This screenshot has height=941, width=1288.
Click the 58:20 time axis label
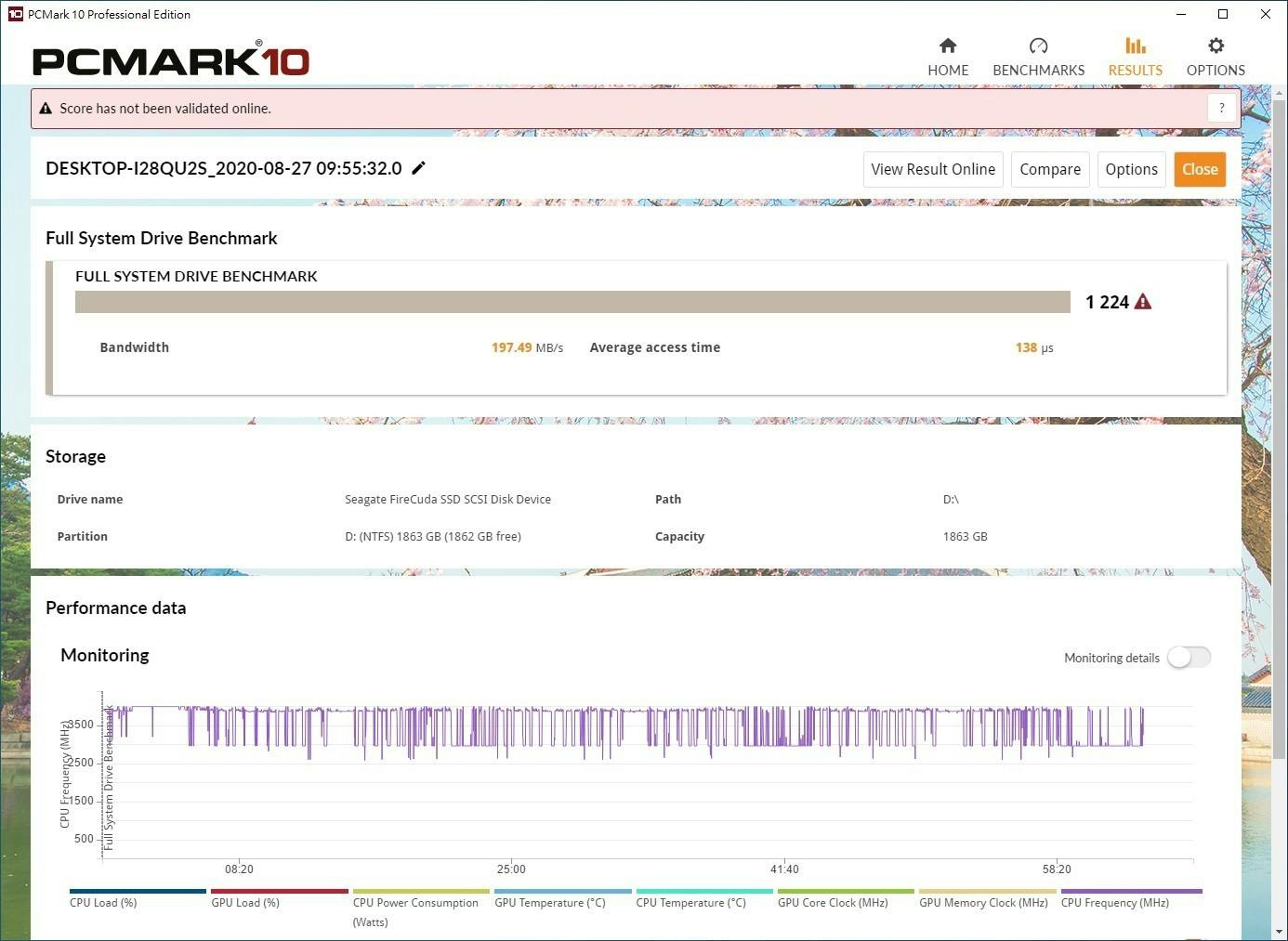[x=1057, y=869]
